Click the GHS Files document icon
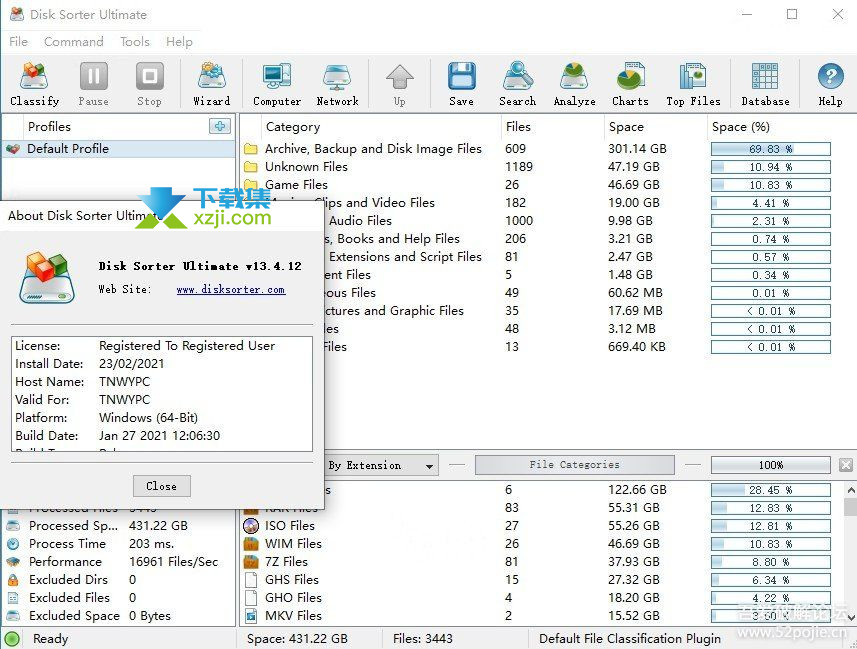857x649 pixels. [251, 580]
